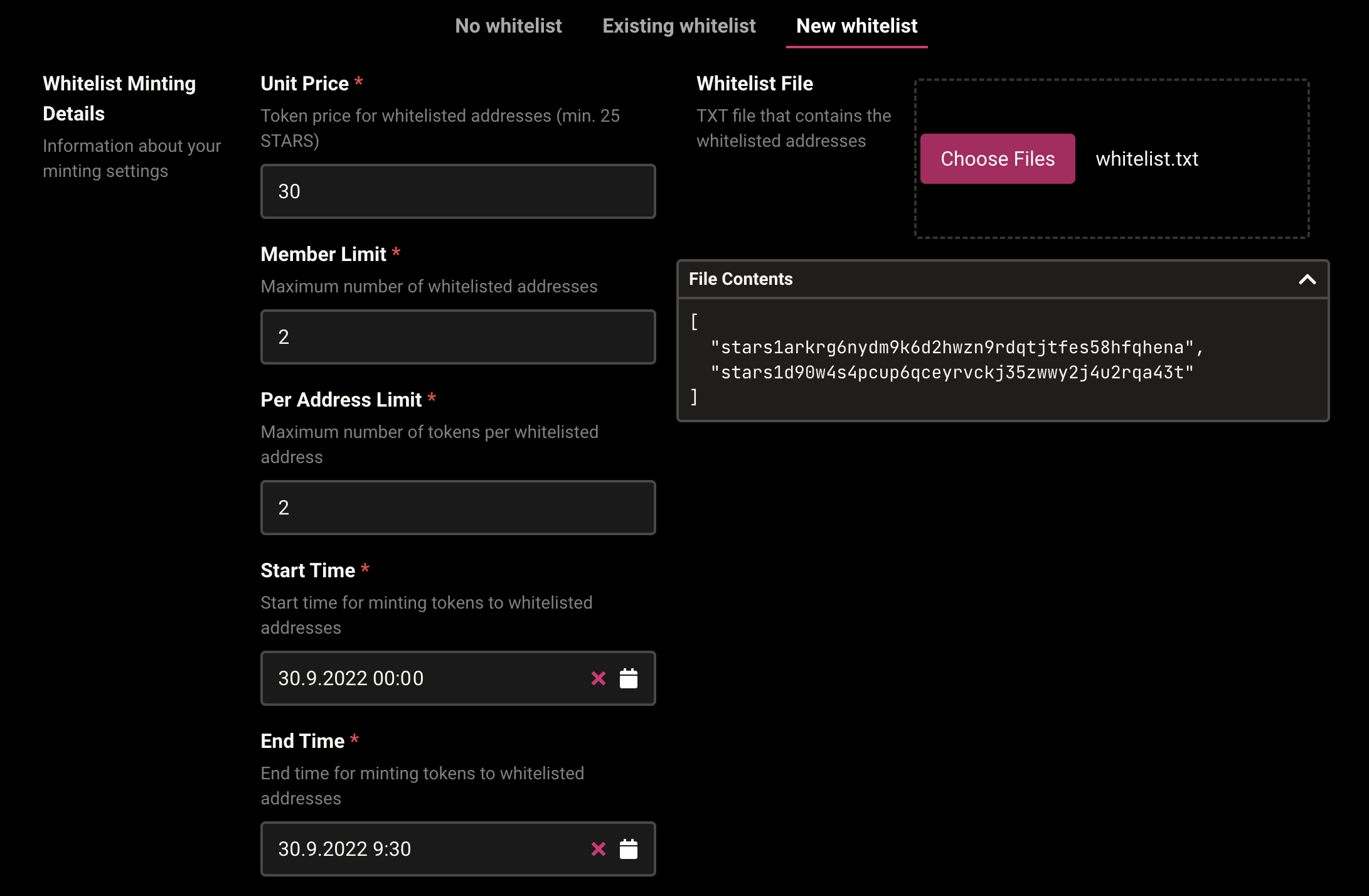Open the Start Time calendar picker

click(629, 678)
